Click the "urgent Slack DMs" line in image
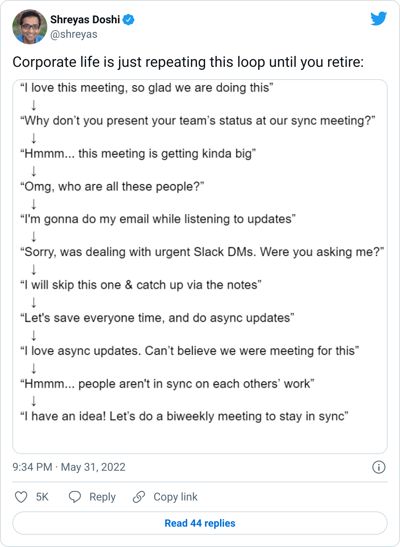Screen dimensions: 400x547 pos(202,252)
